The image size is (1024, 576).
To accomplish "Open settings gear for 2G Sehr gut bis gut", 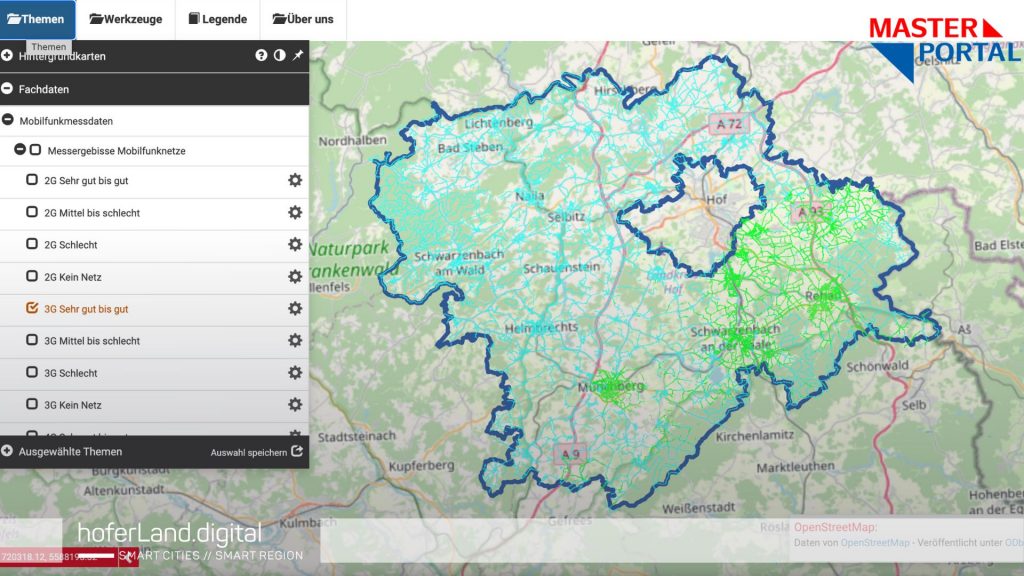I will tap(295, 180).
